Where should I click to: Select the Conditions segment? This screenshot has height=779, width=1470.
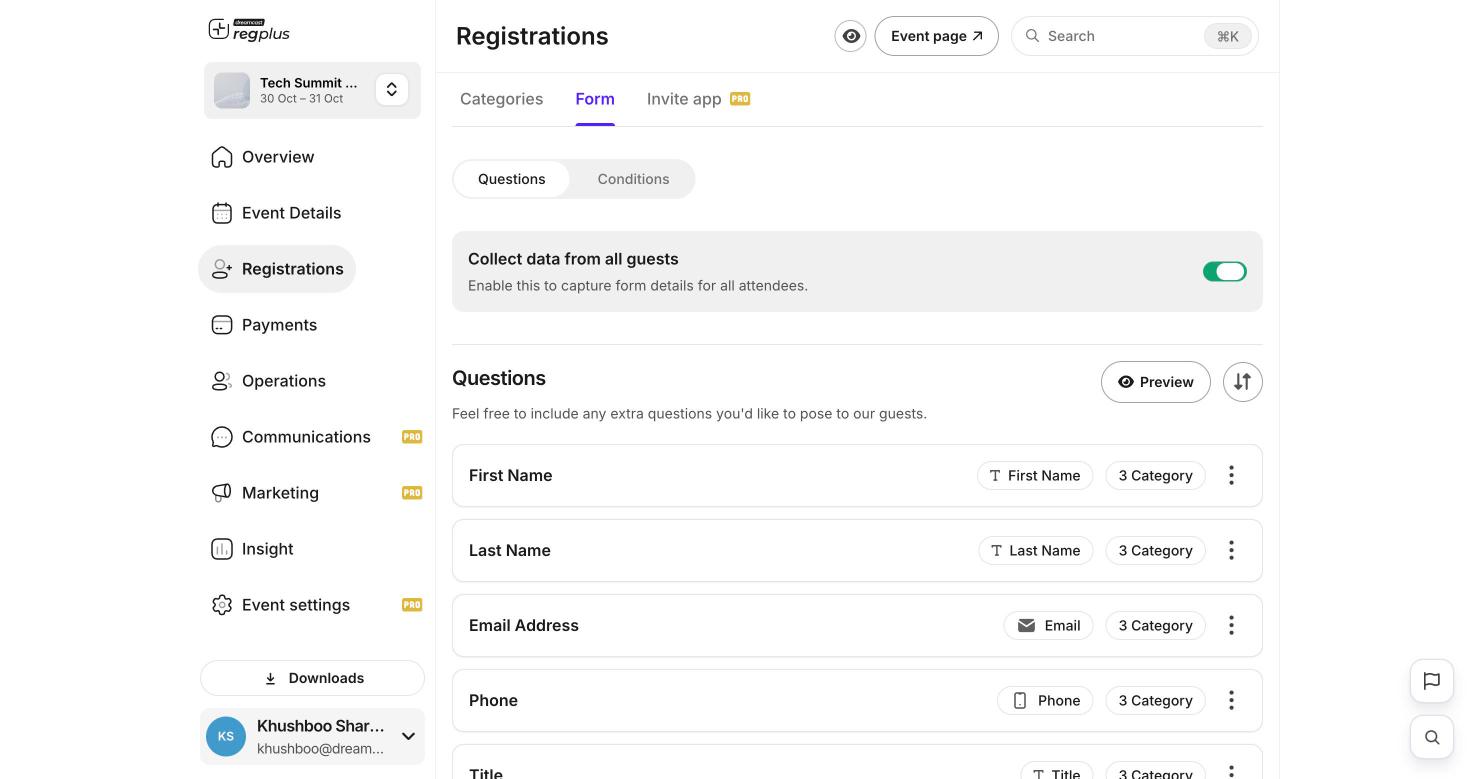(634, 179)
